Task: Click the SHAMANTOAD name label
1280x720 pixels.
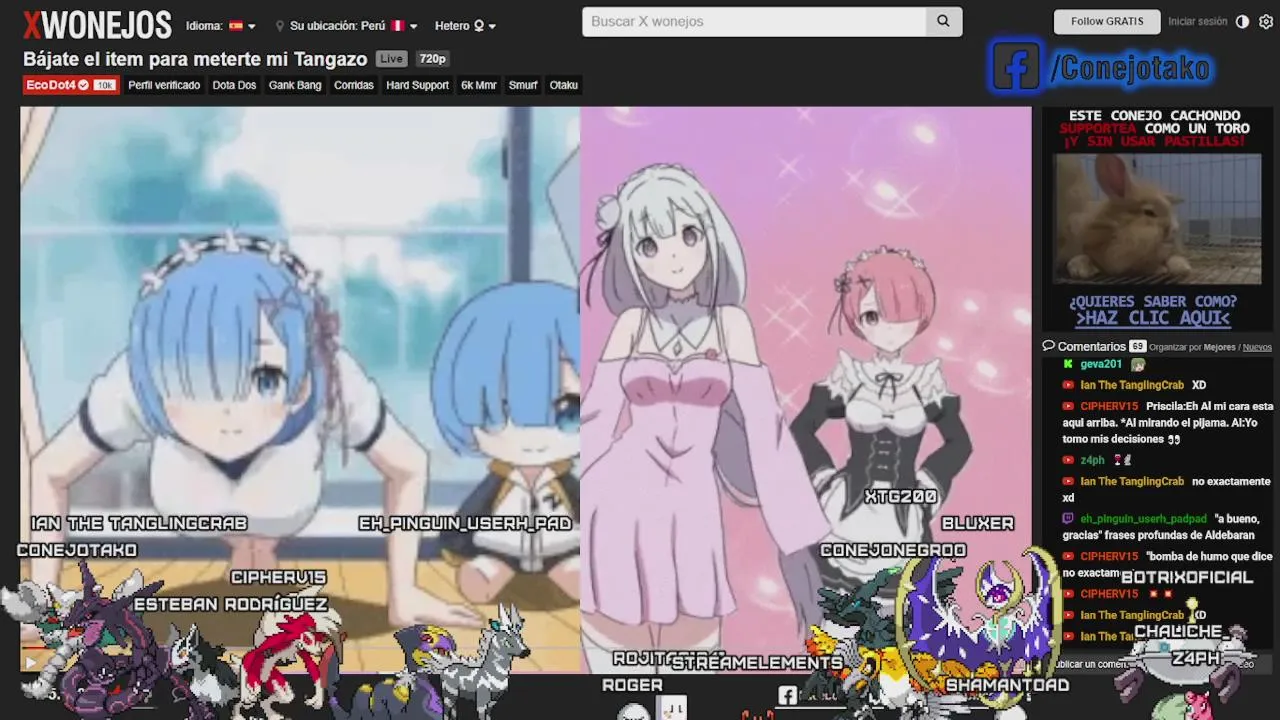Action: pyautogui.click(x=1008, y=685)
